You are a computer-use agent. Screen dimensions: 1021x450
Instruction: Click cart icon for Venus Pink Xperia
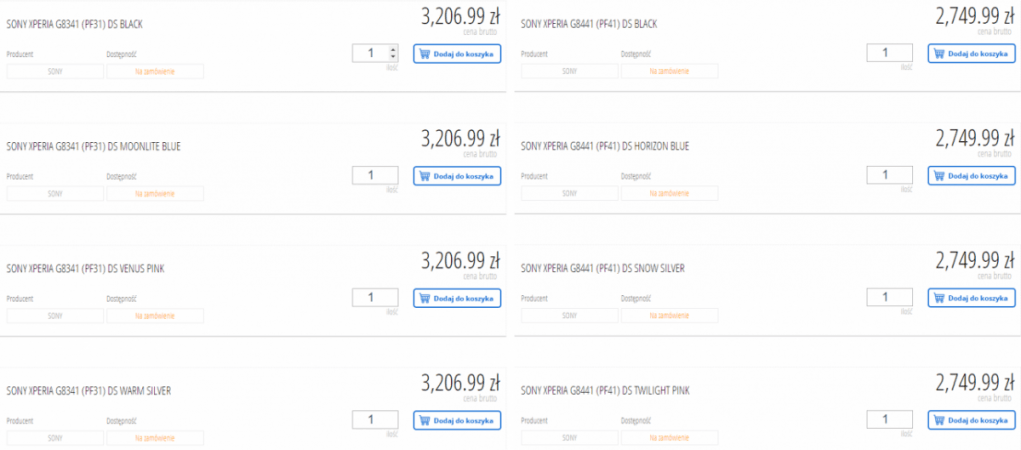[x=424, y=298]
